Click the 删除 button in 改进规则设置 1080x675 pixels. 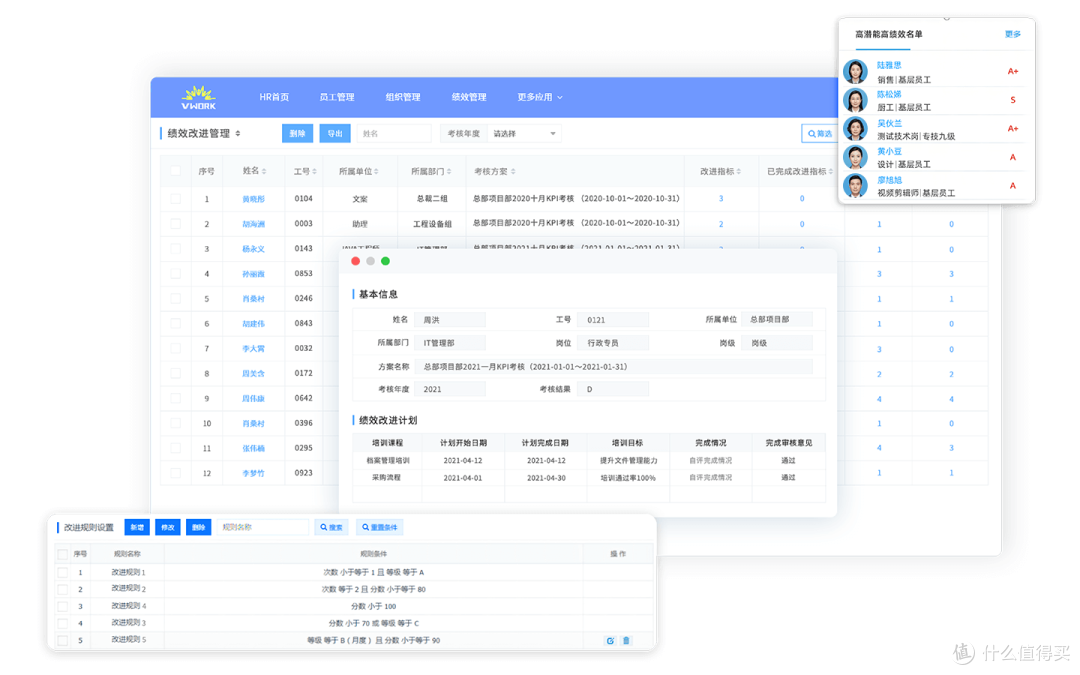pos(198,528)
